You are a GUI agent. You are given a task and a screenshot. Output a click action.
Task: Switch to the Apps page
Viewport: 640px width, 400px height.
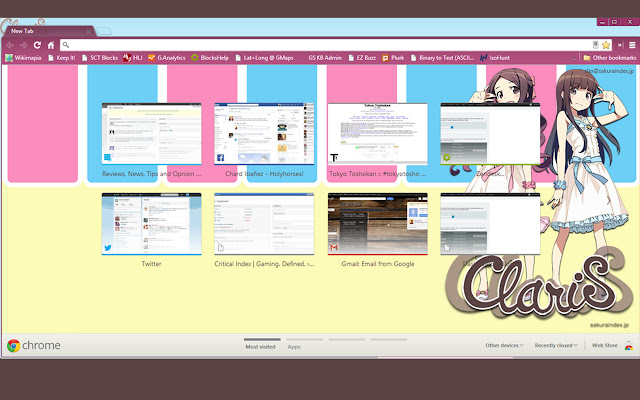click(294, 347)
